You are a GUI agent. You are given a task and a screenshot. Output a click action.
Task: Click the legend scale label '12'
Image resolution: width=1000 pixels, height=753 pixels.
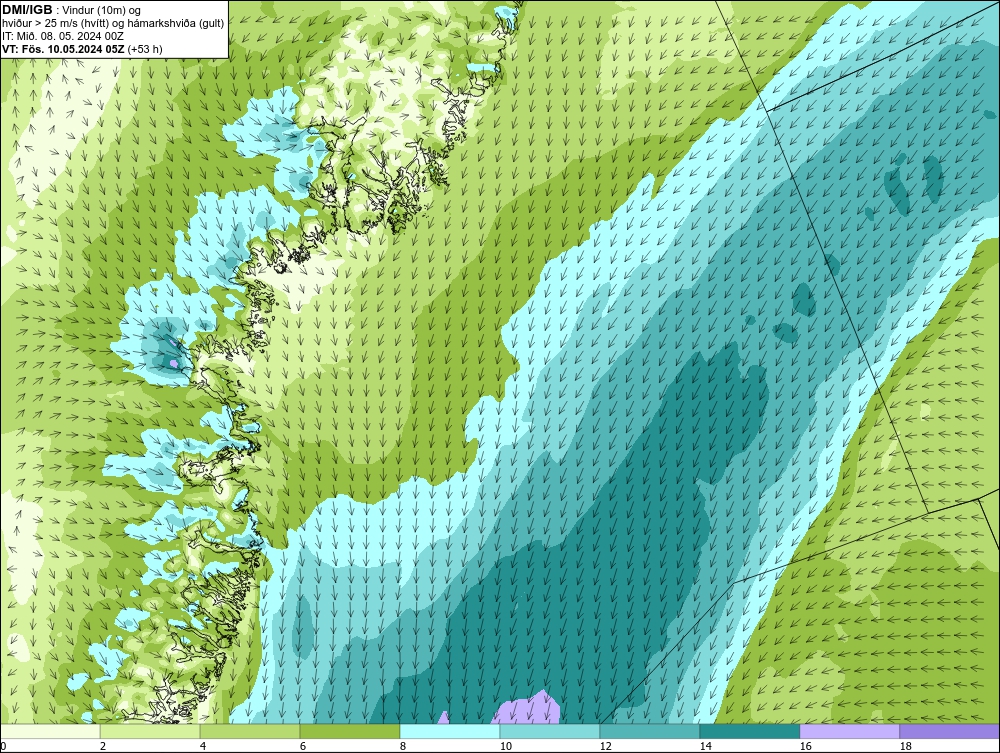coord(605,746)
